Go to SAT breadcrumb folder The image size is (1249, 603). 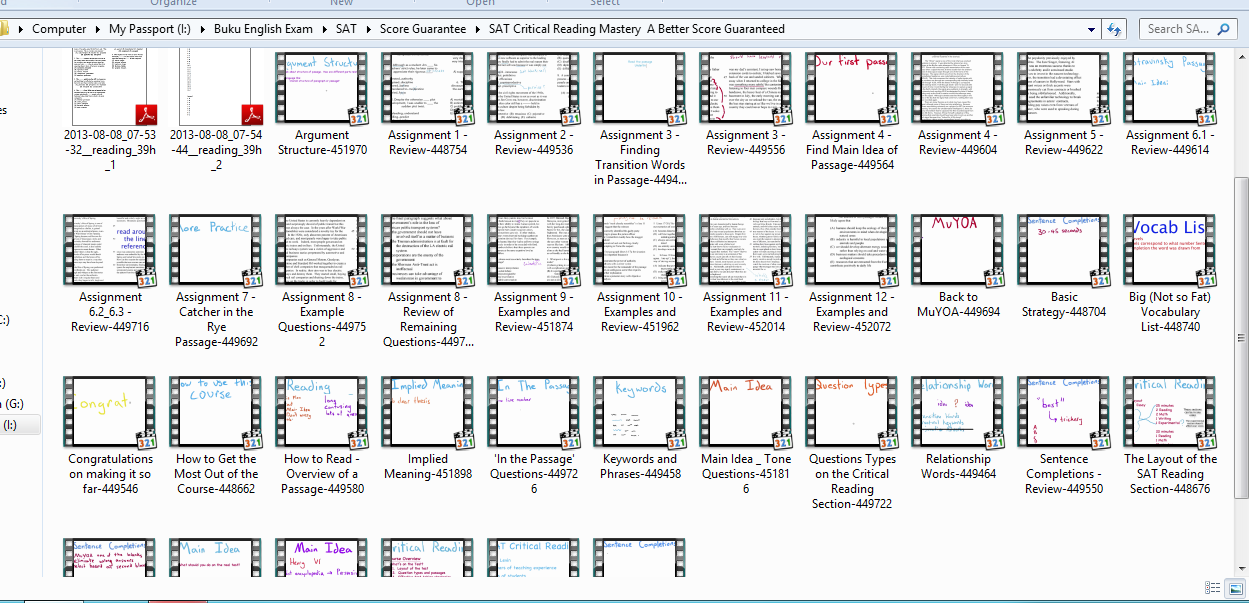pos(346,29)
